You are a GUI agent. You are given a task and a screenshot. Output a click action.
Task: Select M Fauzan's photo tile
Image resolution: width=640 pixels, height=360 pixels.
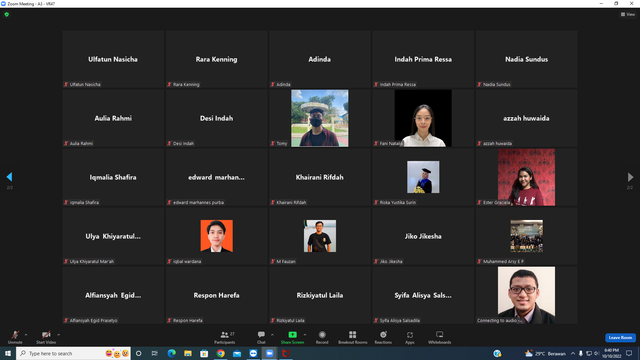tap(320, 236)
